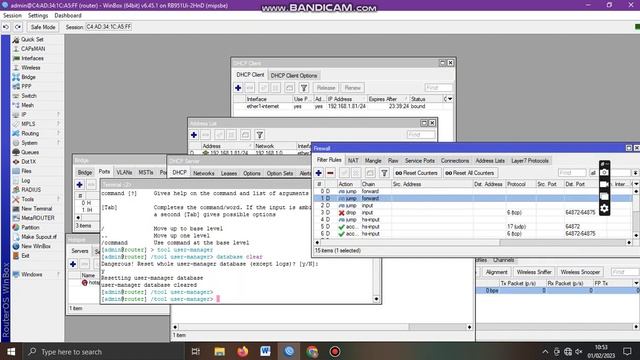Open the Dashboard menu
The width and height of the screenshot is (640, 360).
[68, 16]
